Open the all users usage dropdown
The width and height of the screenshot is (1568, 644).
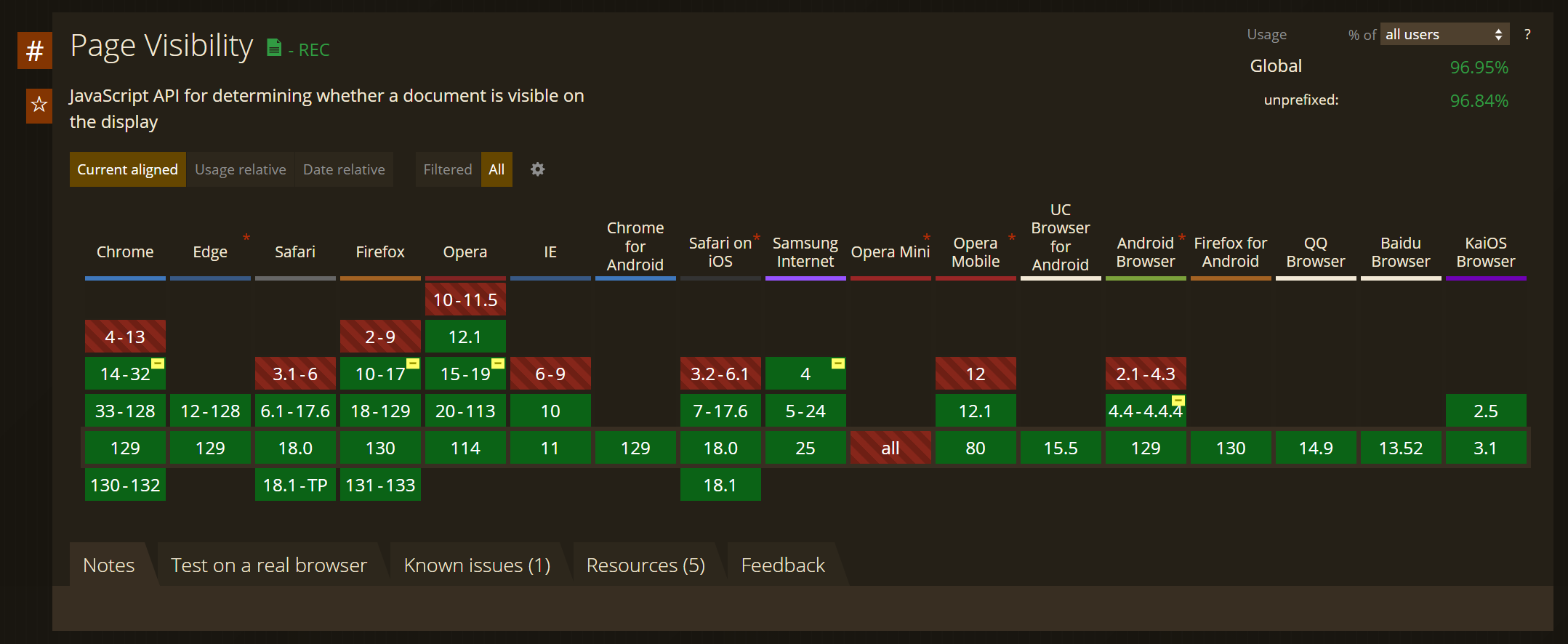[1444, 34]
